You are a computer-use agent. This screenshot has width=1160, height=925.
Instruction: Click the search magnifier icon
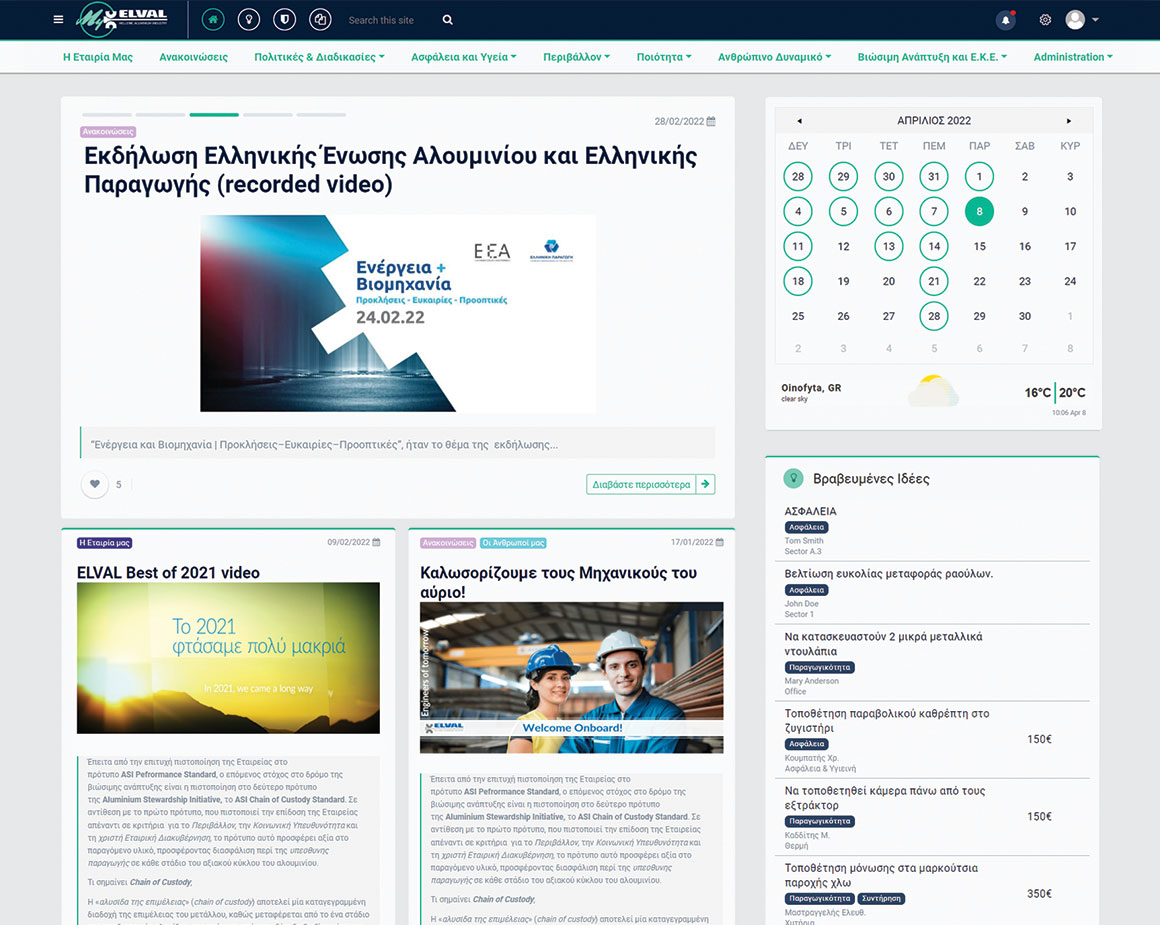pyautogui.click(x=447, y=20)
